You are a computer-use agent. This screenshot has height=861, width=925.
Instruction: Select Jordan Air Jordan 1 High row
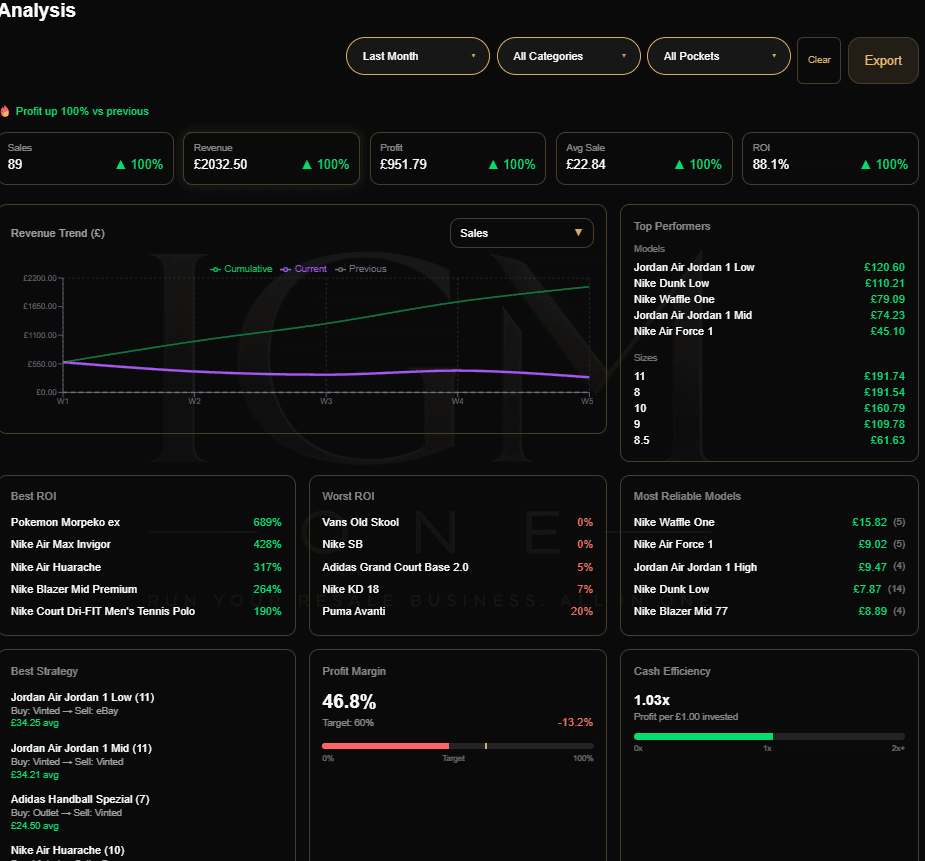[x=769, y=567]
